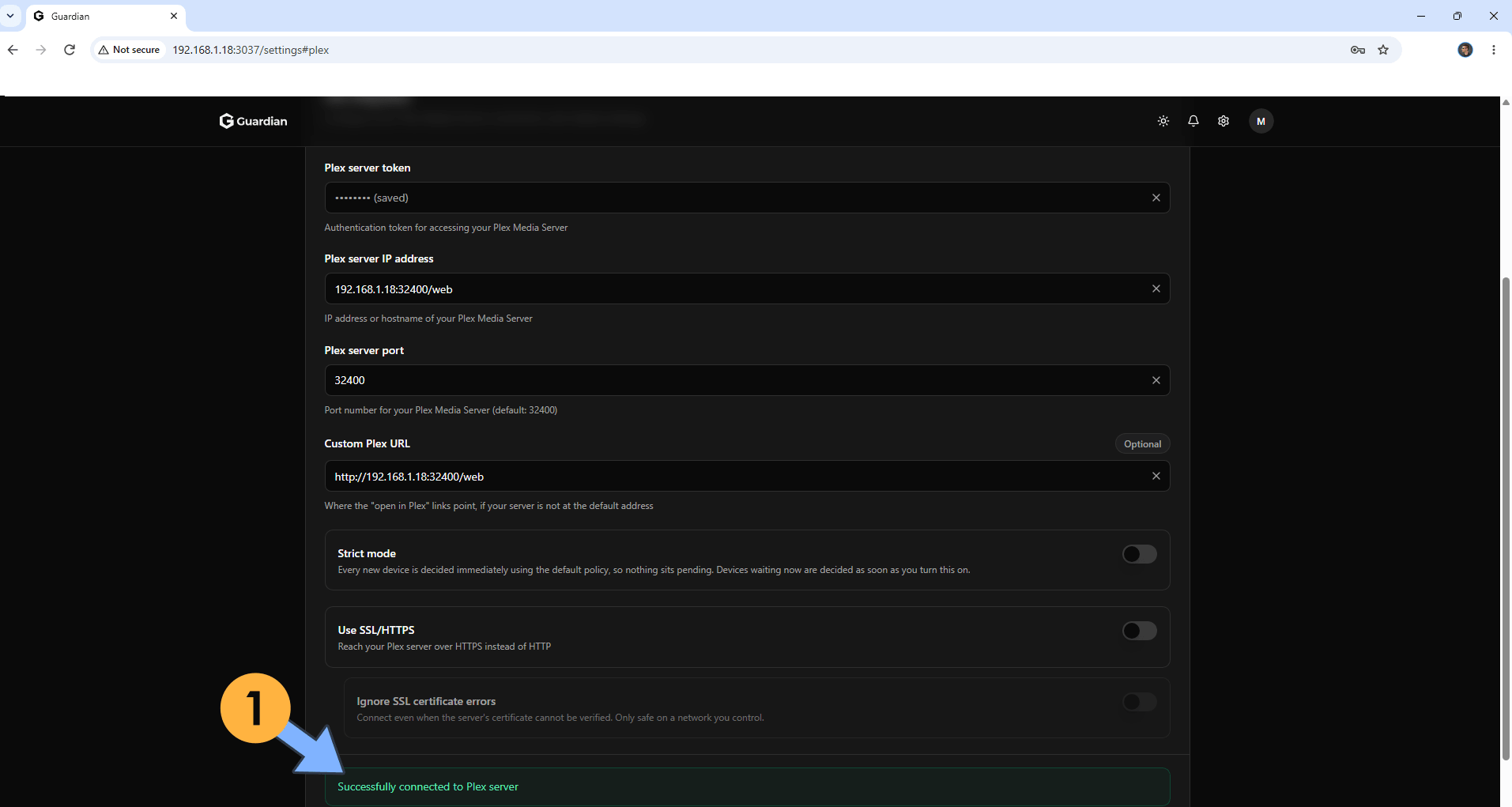This screenshot has width=1512, height=807.
Task: Click the Custom Plex URL input
Action: coord(747,476)
